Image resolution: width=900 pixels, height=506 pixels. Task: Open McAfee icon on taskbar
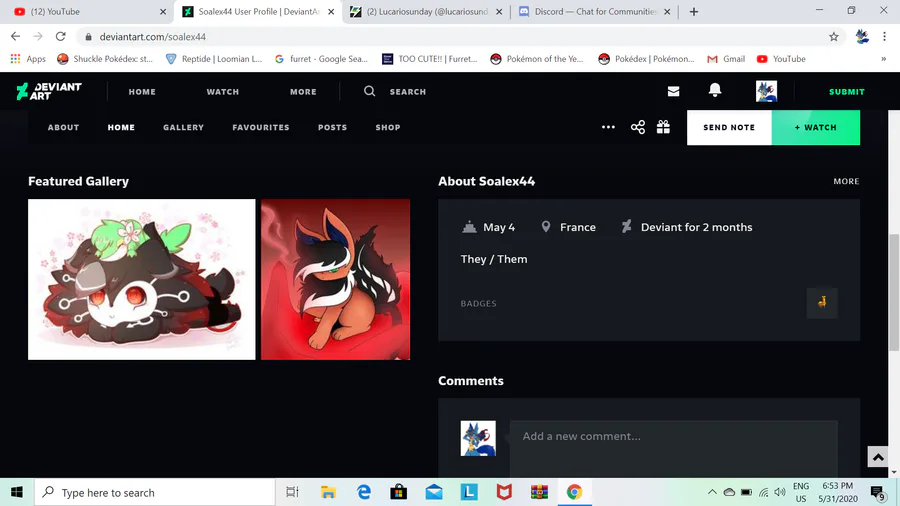[504, 492]
